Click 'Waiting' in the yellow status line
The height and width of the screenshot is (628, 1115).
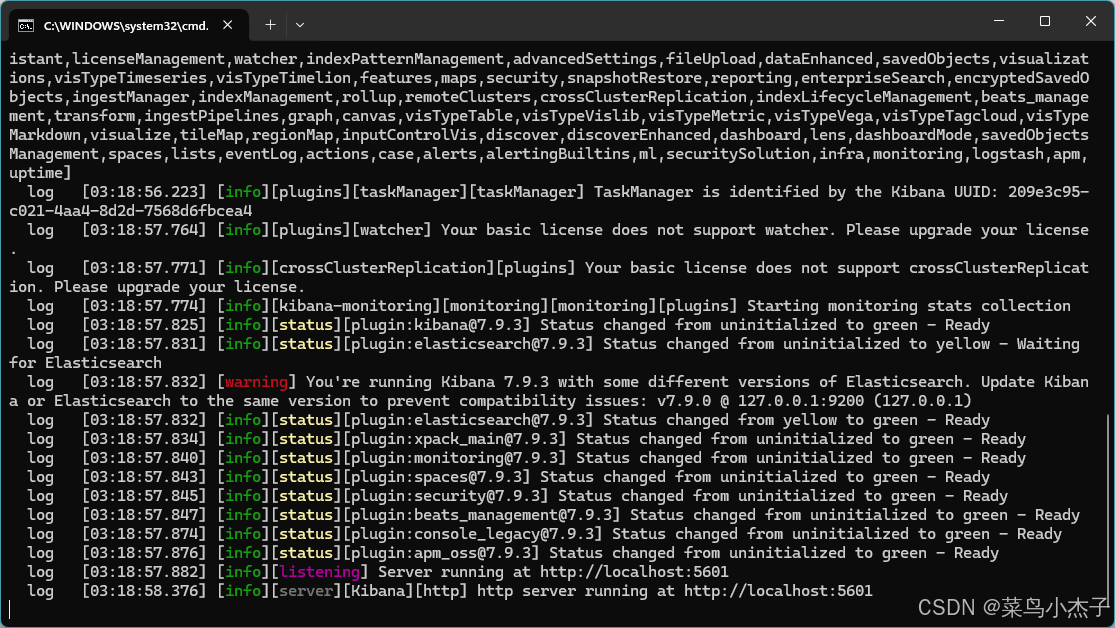[x=1048, y=344]
